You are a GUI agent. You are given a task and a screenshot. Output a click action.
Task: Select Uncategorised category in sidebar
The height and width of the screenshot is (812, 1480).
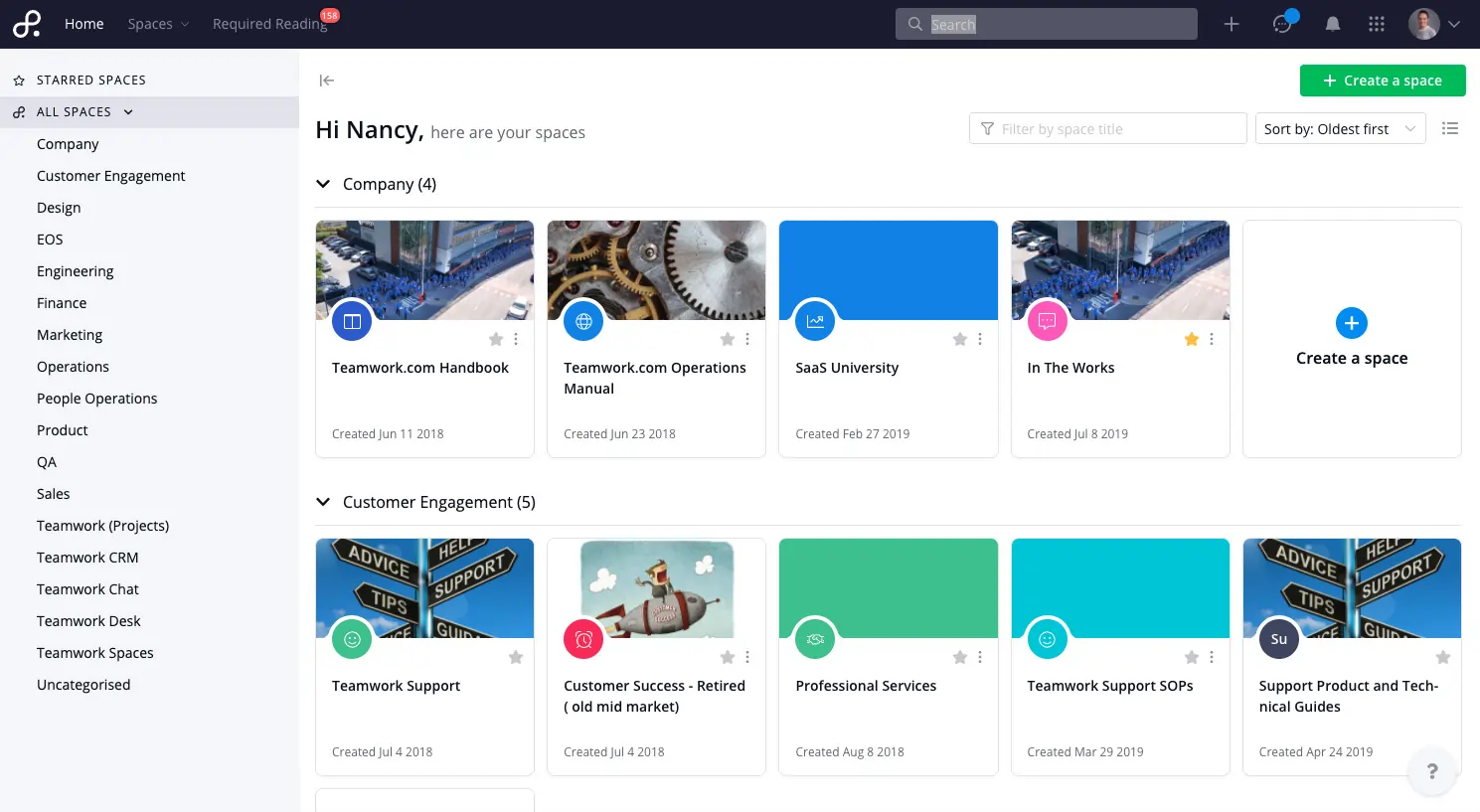83,685
